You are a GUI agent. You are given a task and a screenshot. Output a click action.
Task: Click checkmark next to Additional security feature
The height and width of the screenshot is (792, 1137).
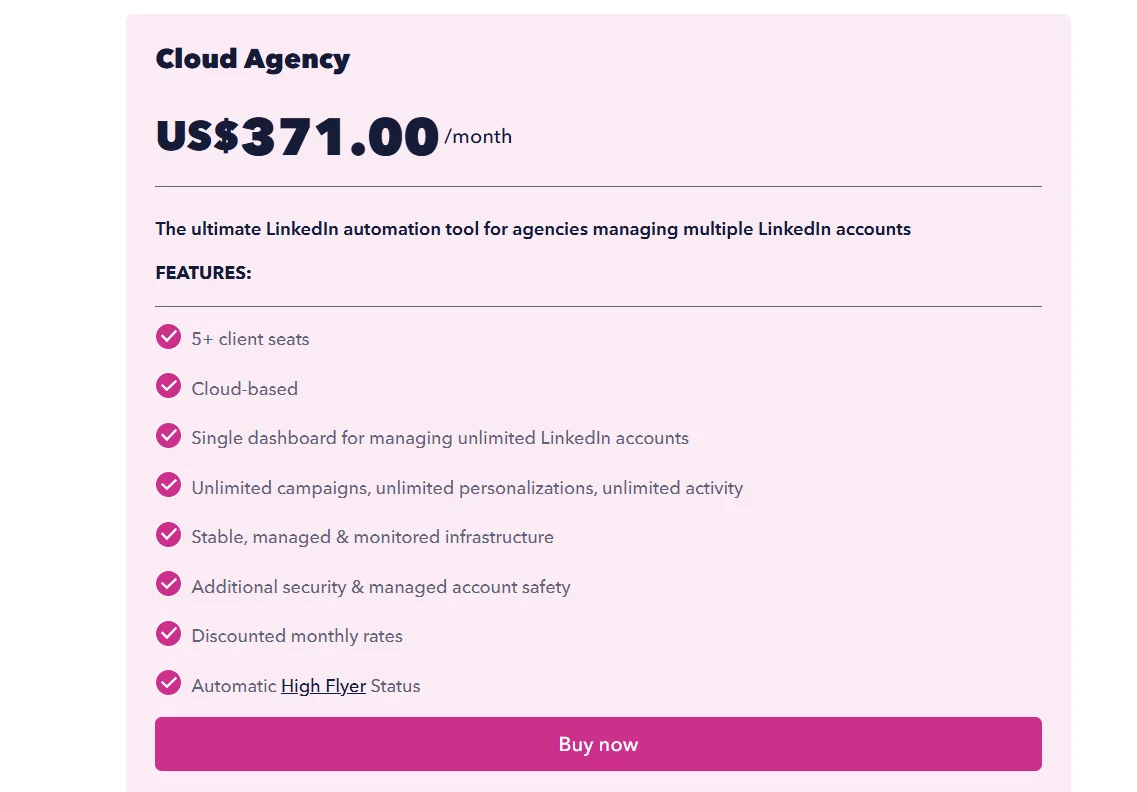(x=168, y=584)
